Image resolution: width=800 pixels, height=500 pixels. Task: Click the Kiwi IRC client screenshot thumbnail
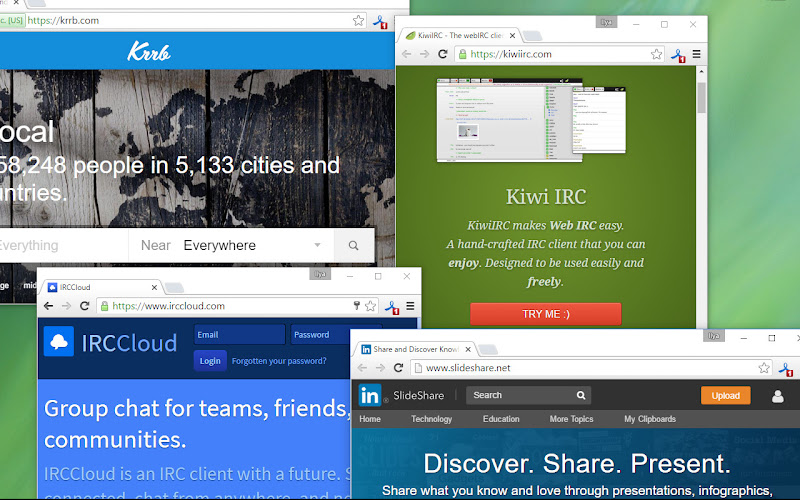click(x=531, y=120)
